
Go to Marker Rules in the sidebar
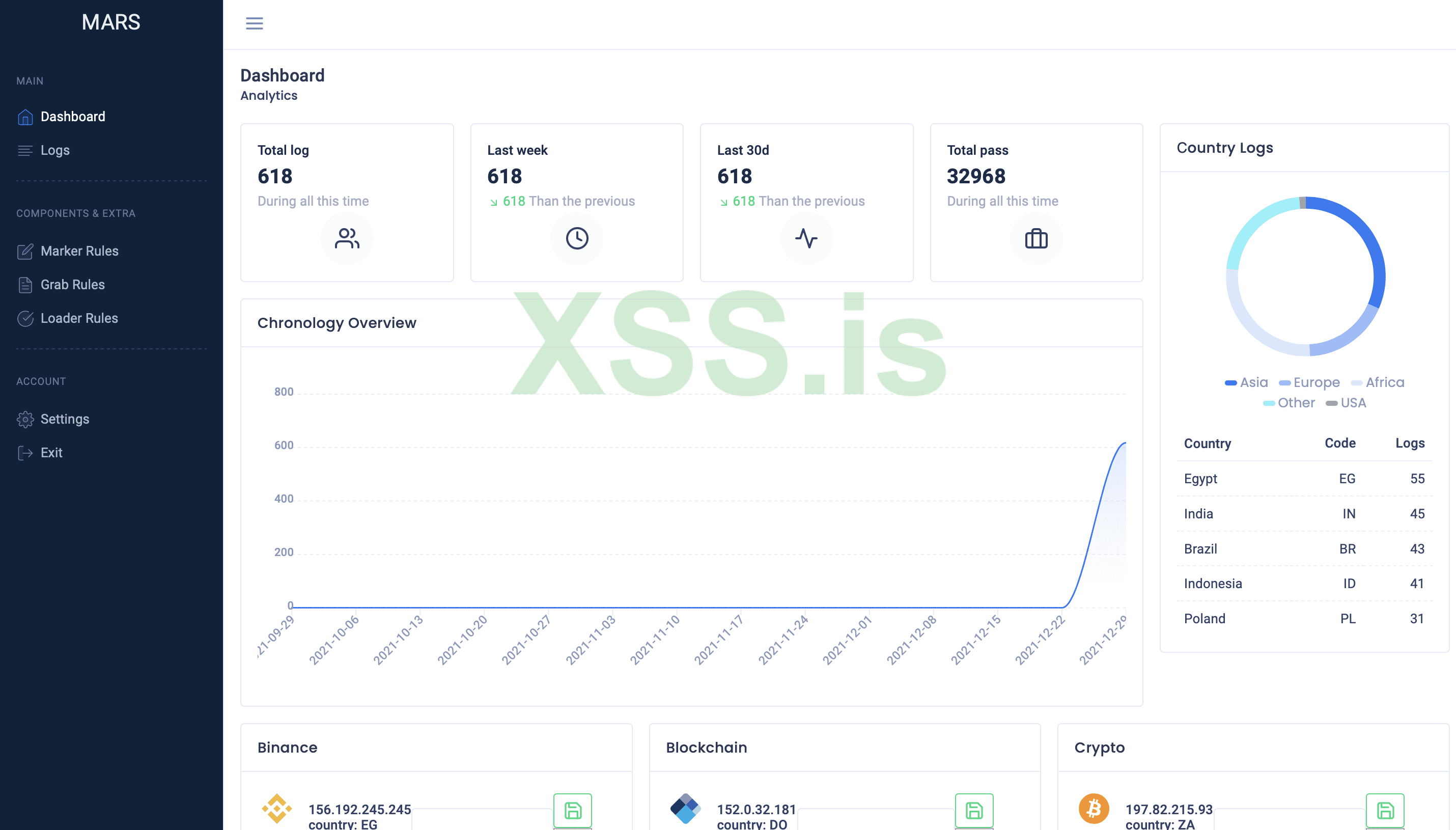(79, 251)
